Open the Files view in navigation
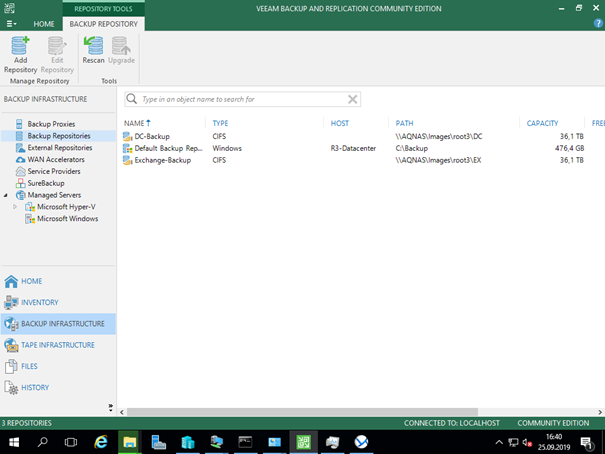This screenshot has height=454, width=605. click(30, 367)
